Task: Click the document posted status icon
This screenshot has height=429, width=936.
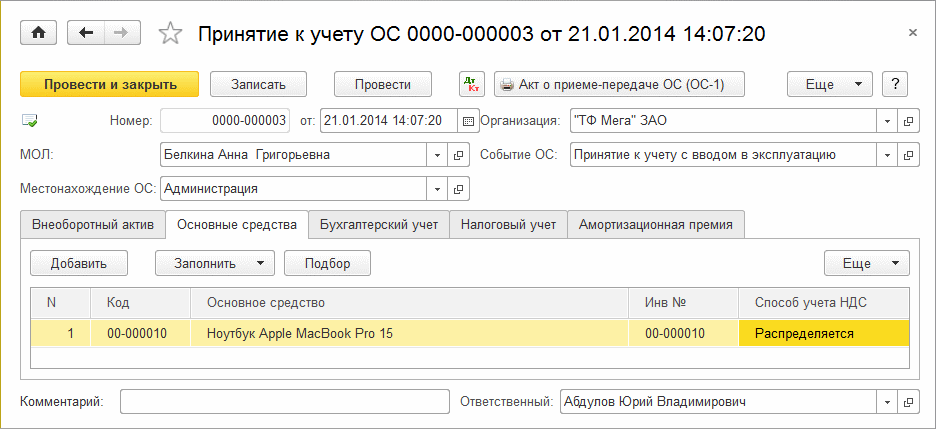Action: coord(29,121)
